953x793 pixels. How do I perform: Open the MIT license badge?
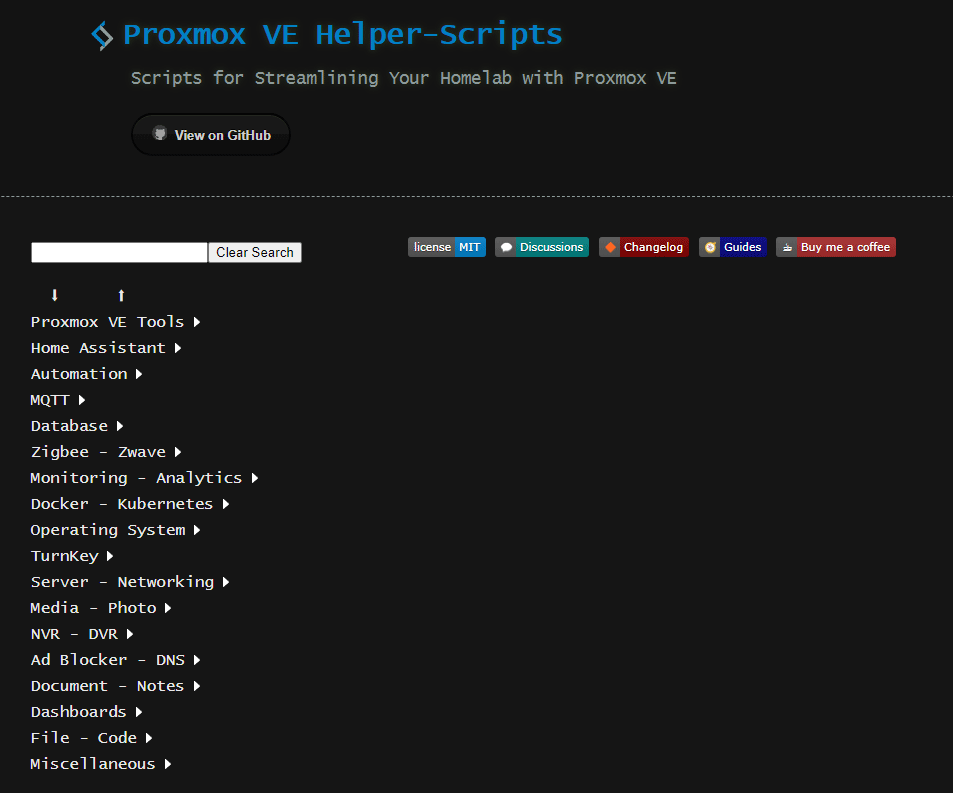447,247
